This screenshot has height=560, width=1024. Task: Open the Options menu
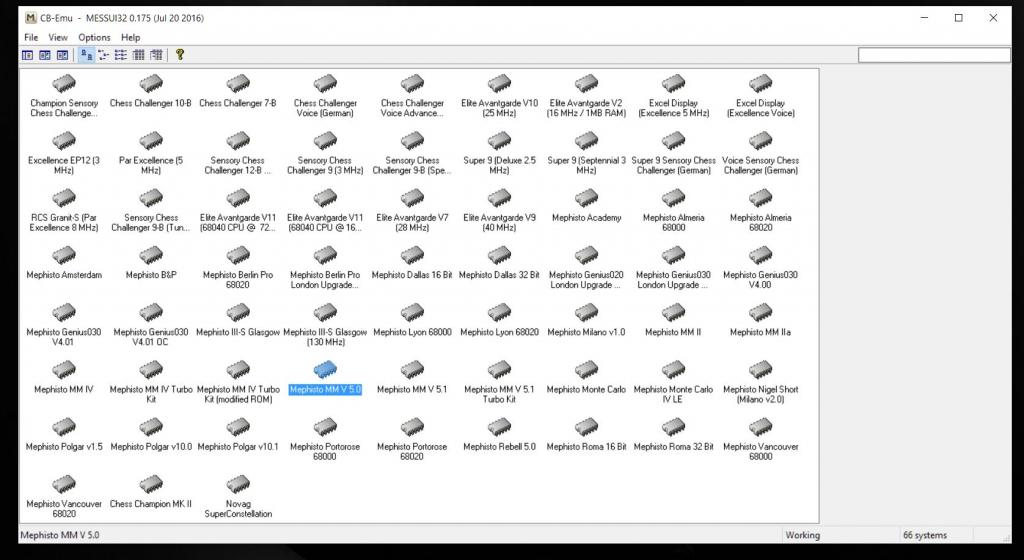94,37
